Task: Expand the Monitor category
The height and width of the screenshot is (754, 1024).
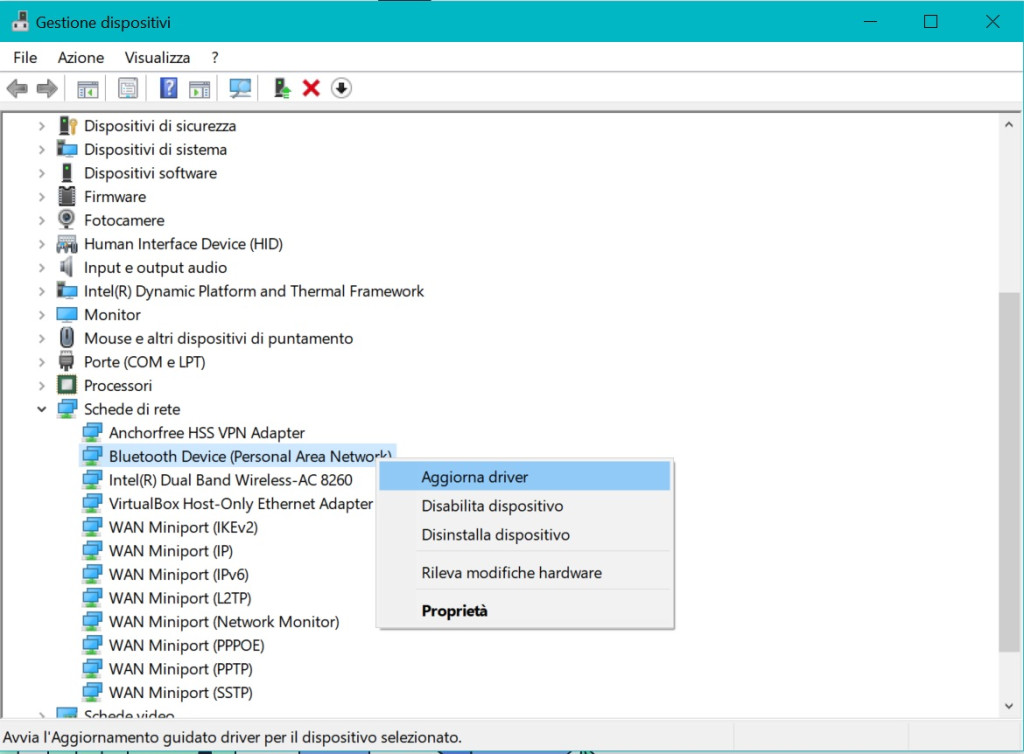Action: pos(42,315)
